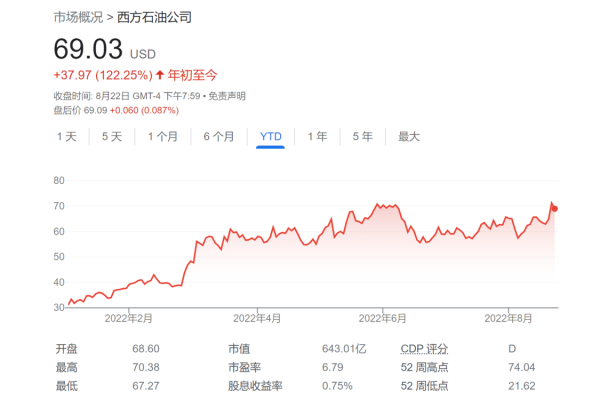Click the 52 周低点 value 21.62
This screenshot has width=600, height=400.
(522, 386)
